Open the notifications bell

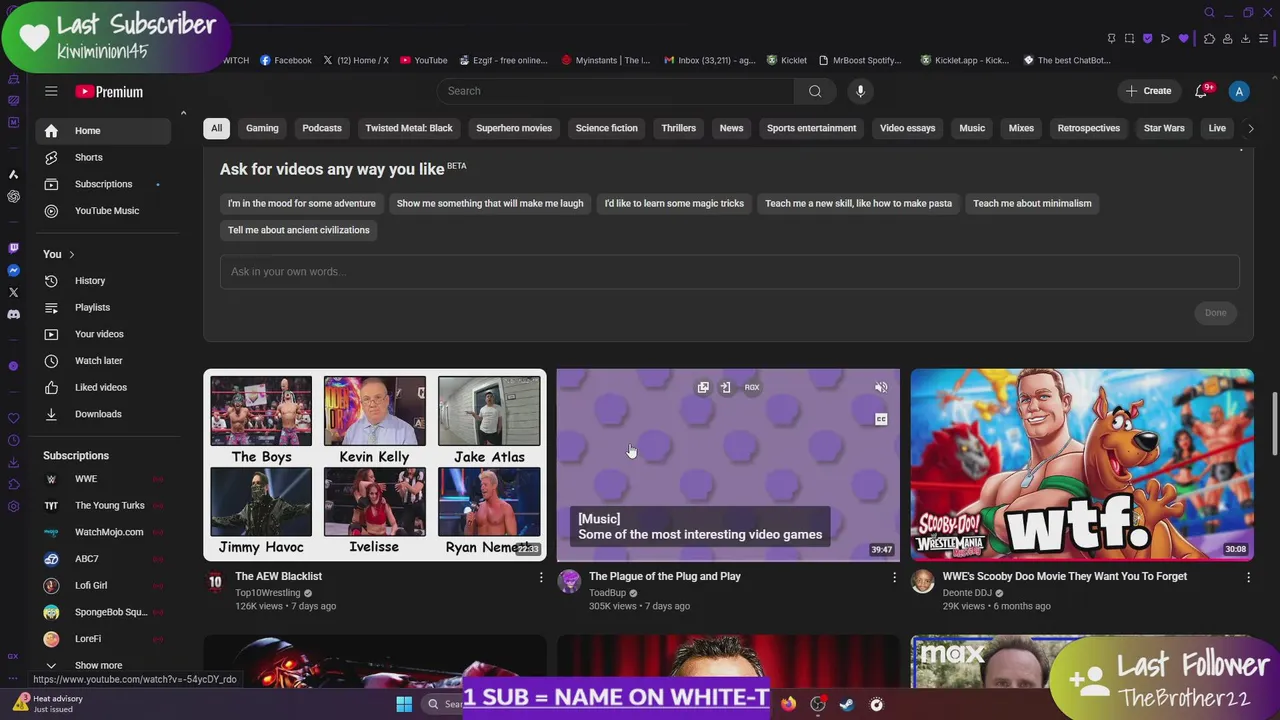1201,91
